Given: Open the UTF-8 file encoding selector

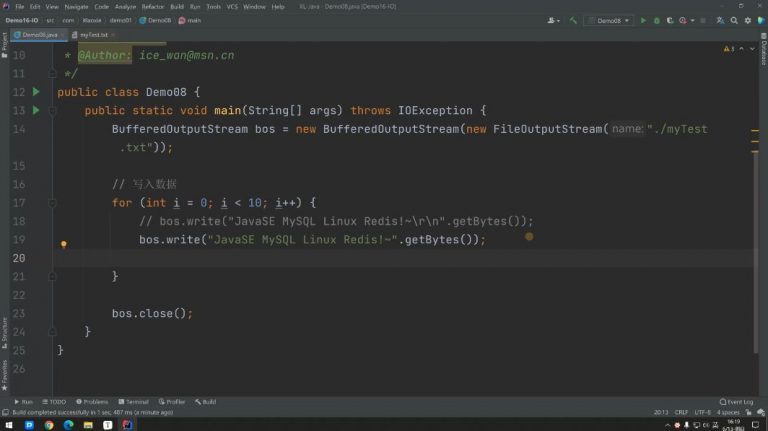Looking at the screenshot, I should (x=703, y=411).
